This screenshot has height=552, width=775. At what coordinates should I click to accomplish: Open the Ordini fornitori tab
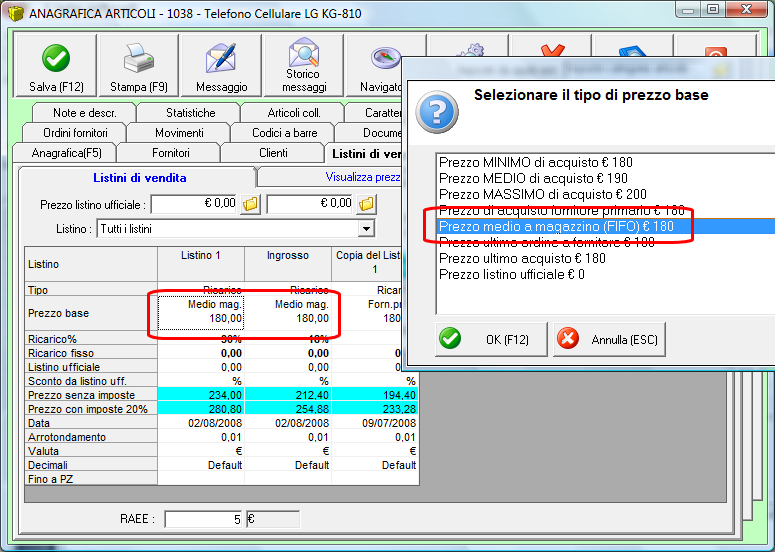75,133
